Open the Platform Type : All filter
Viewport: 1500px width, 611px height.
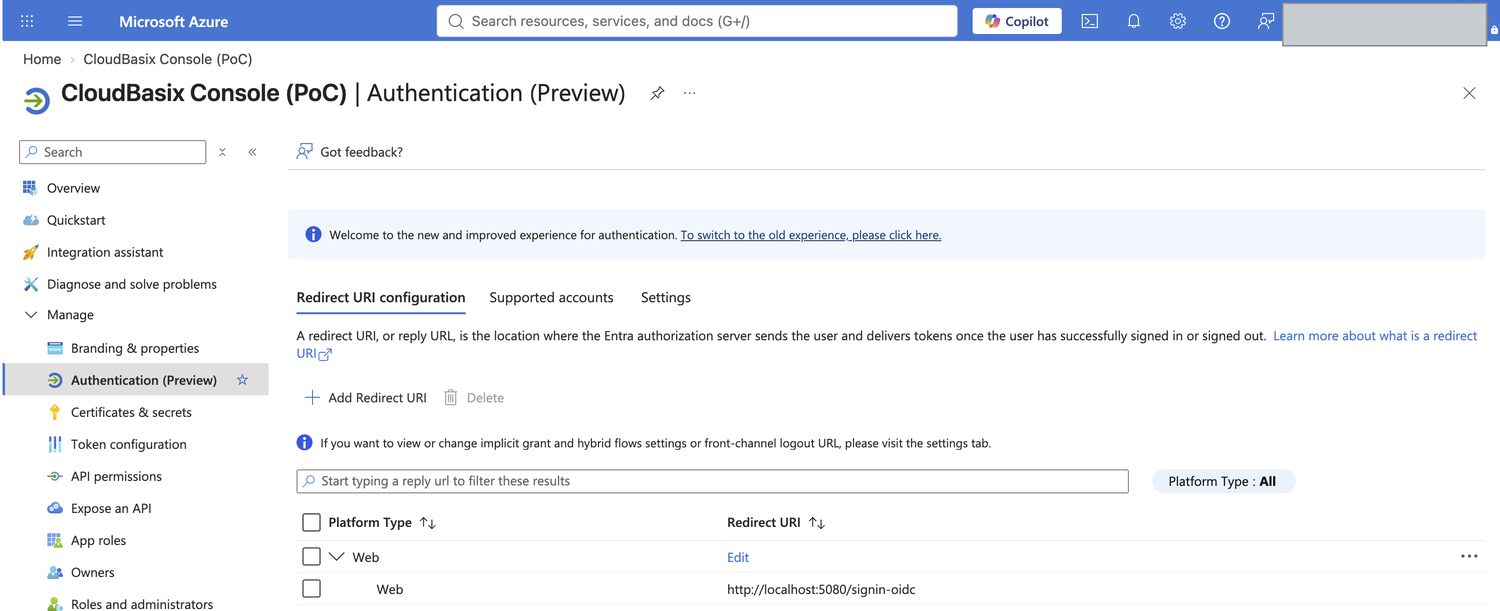(x=1223, y=481)
